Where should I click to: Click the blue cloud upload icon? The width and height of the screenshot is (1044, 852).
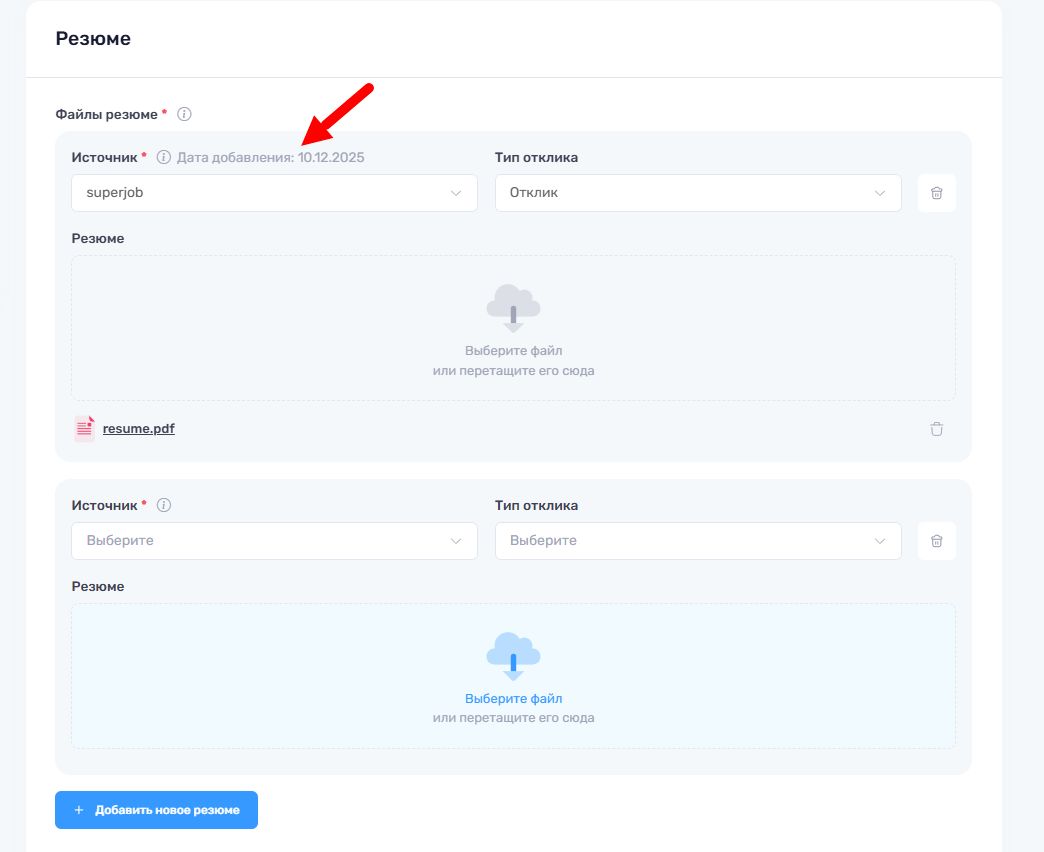[x=513, y=655]
